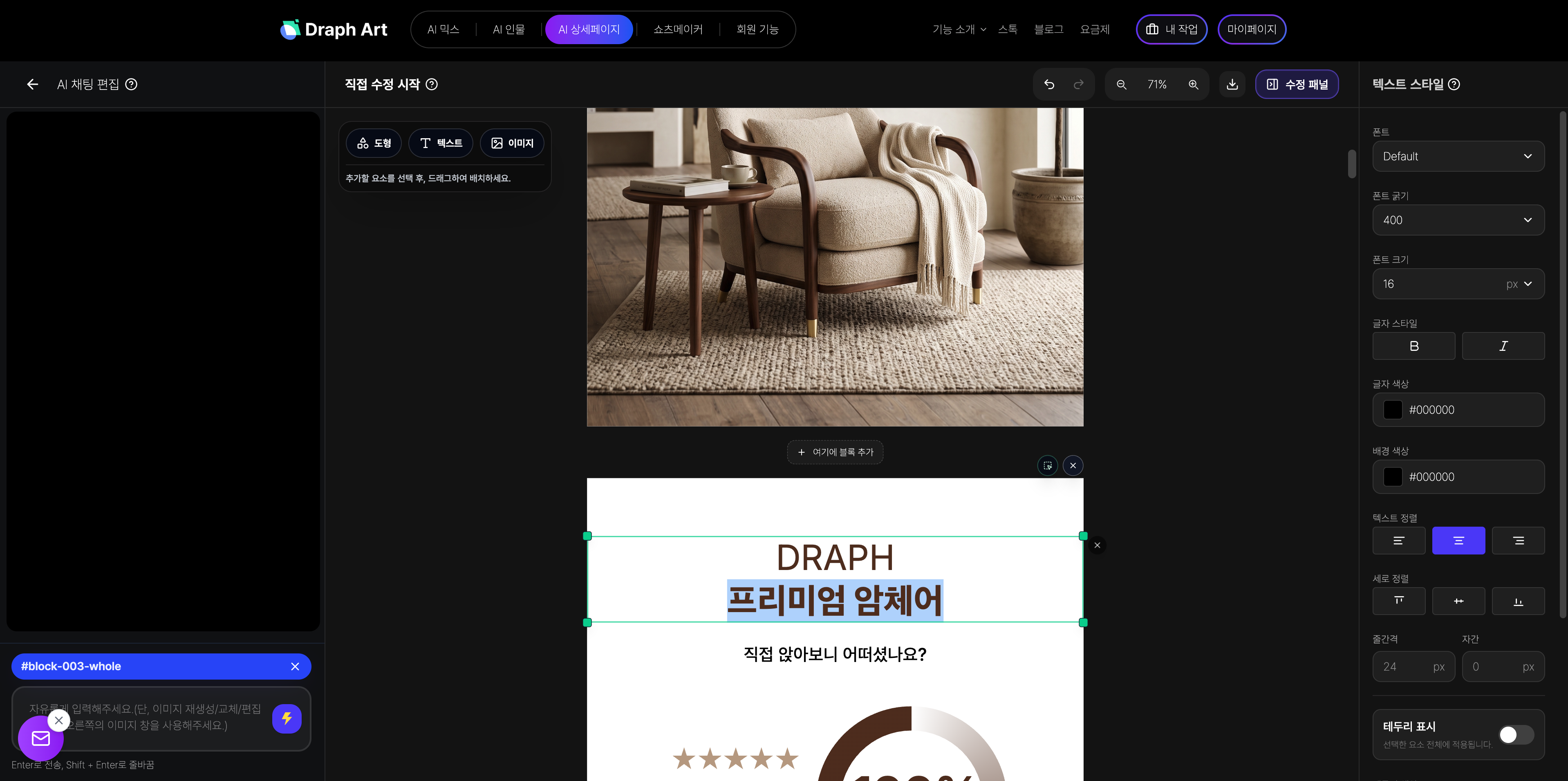This screenshot has height=781, width=1568.
Task: Send the chat prompt with lightning button
Action: [287, 719]
